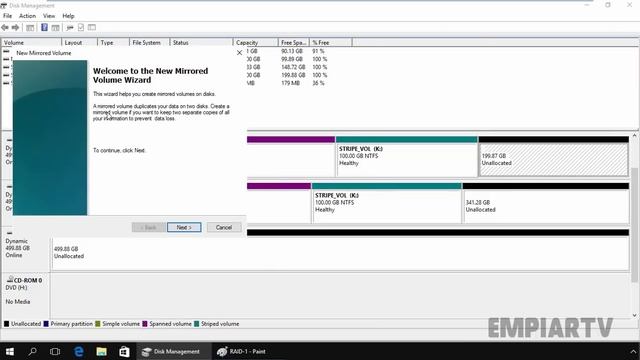Click the 99.89 GB free space cell
640x360 pixels.
[292, 59]
